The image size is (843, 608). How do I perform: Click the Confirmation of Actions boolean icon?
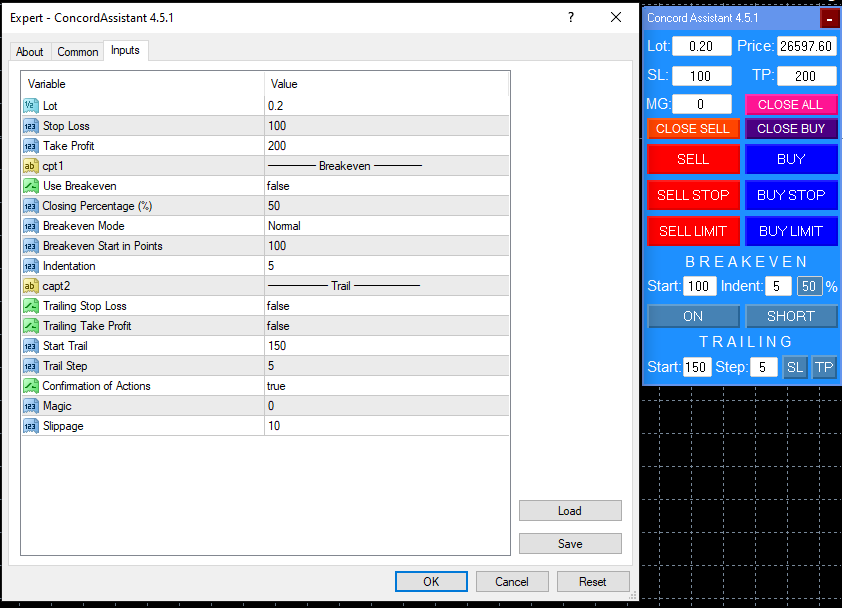pyautogui.click(x=31, y=386)
